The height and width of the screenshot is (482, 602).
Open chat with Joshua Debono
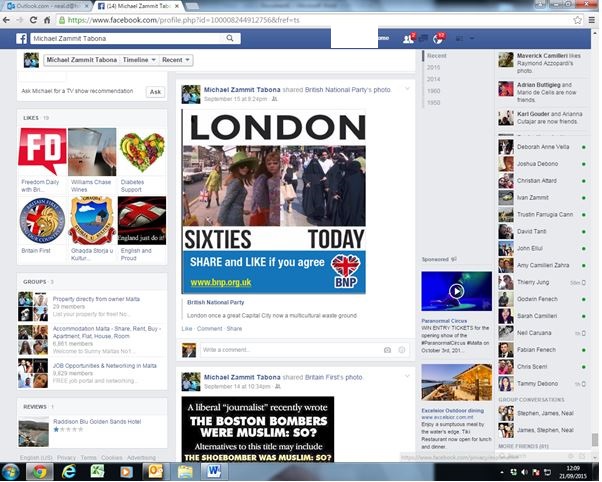(x=542, y=164)
